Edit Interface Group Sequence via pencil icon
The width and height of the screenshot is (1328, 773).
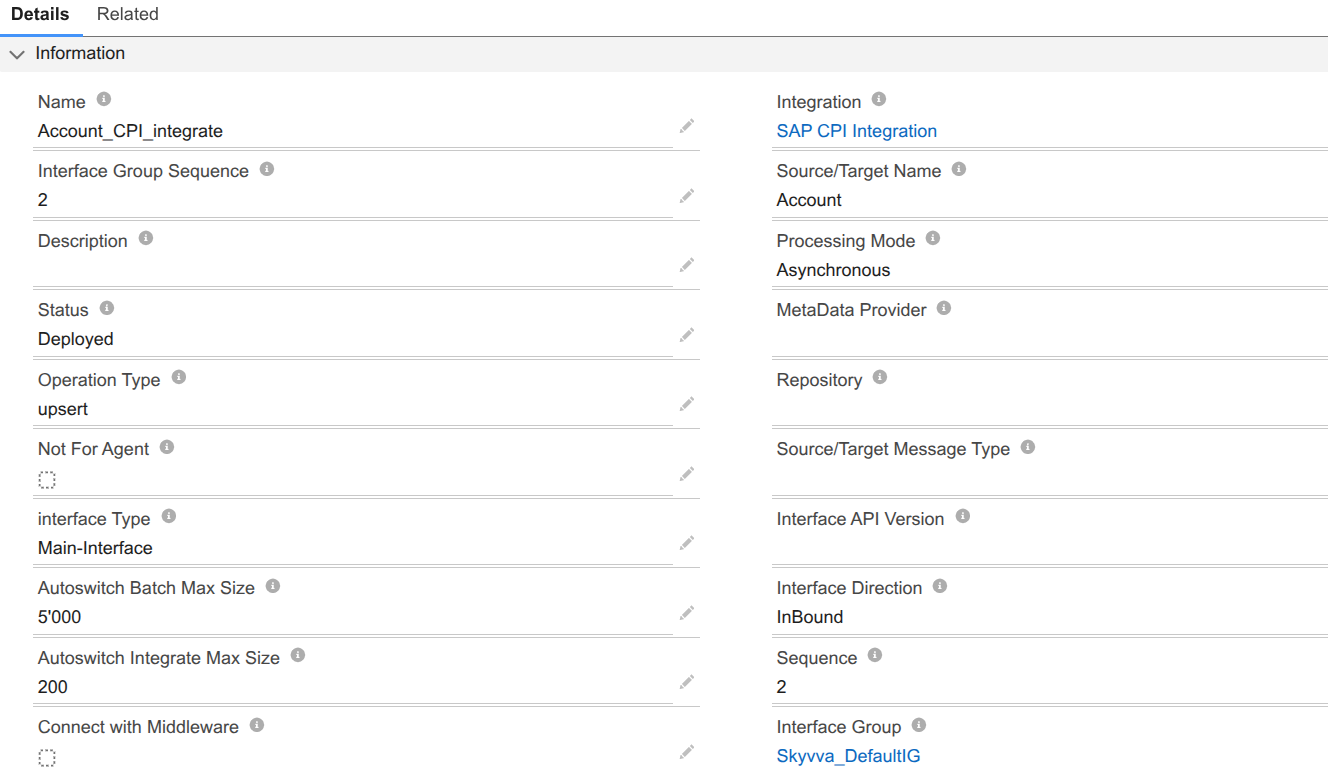point(687,196)
